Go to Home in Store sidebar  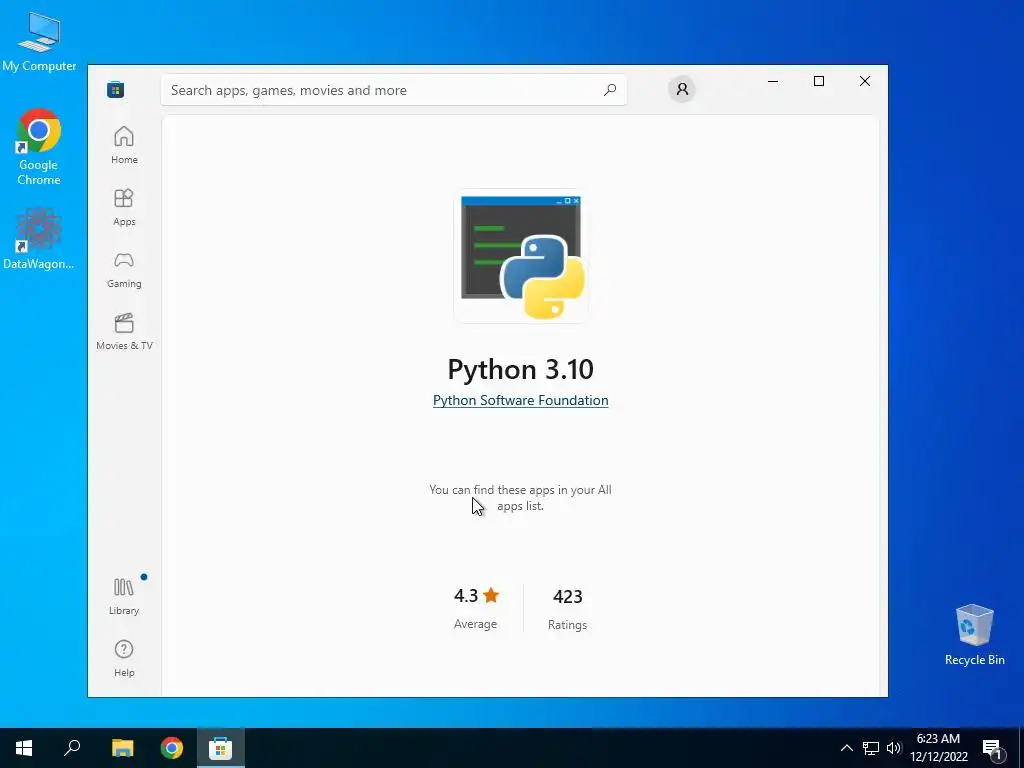pos(124,145)
